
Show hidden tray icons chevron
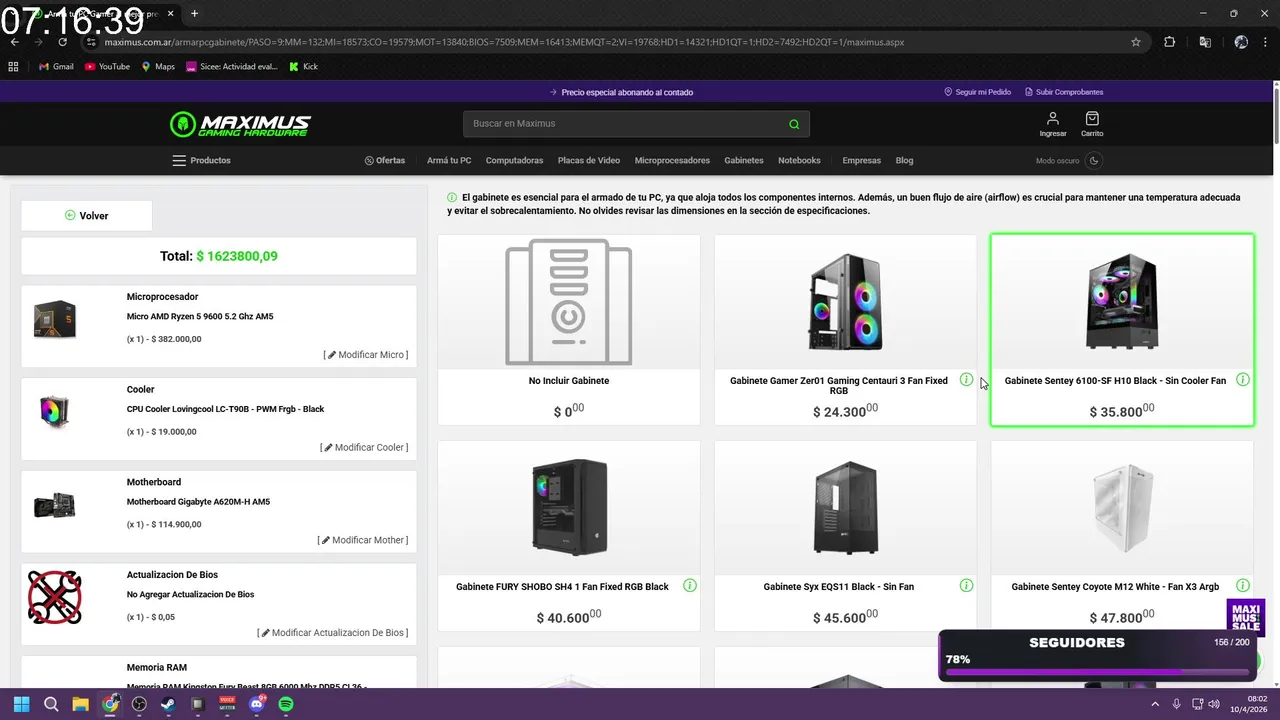pyautogui.click(x=1156, y=704)
